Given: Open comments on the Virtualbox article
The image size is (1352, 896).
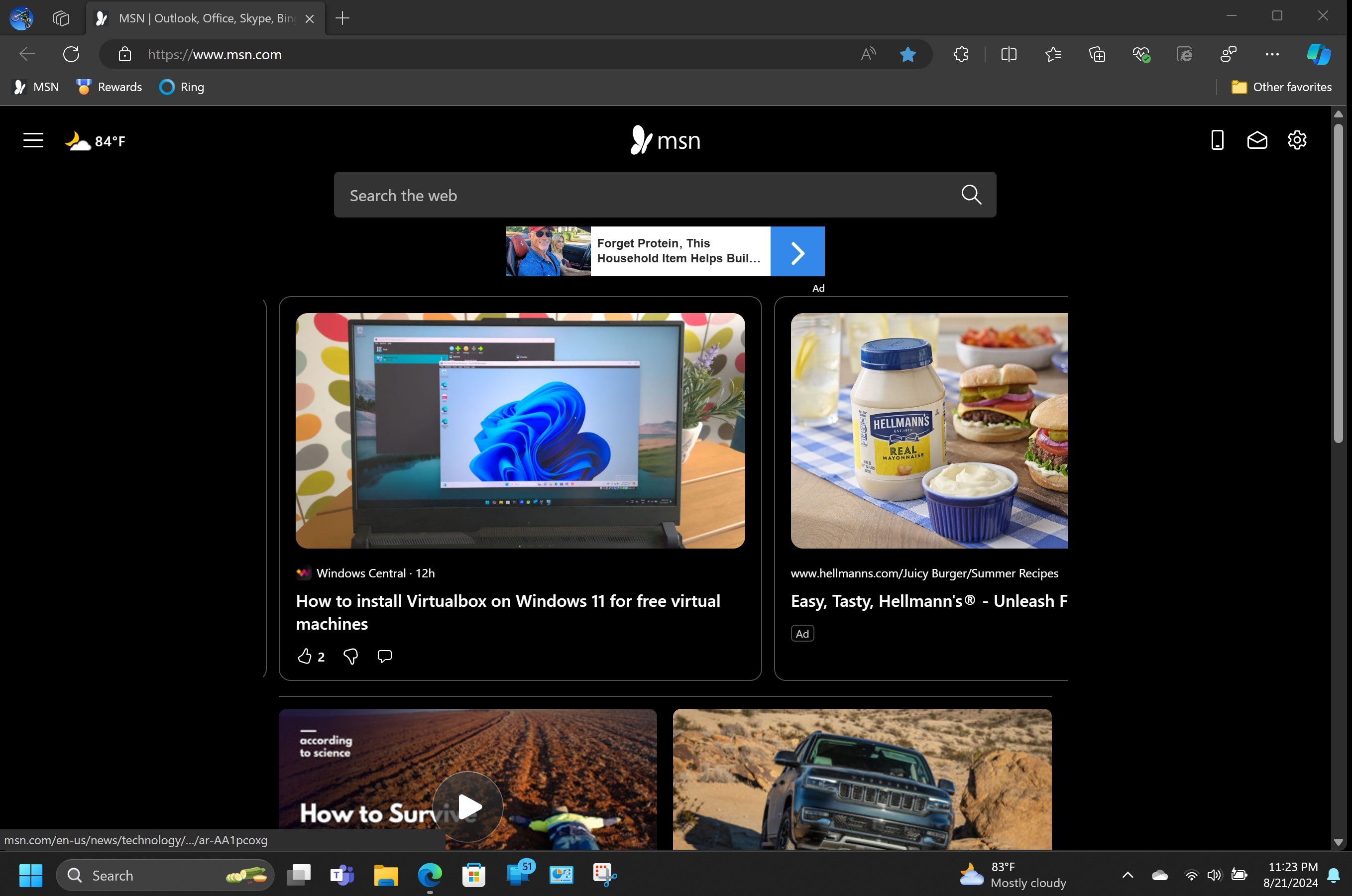Looking at the screenshot, I should coord(383,656).
